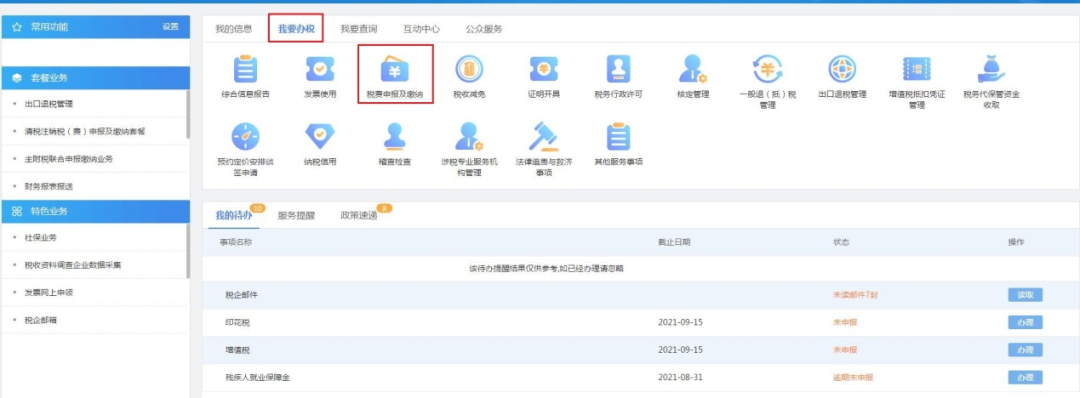
Task: Switch to the 我的信息 tab
Action: 233,30
